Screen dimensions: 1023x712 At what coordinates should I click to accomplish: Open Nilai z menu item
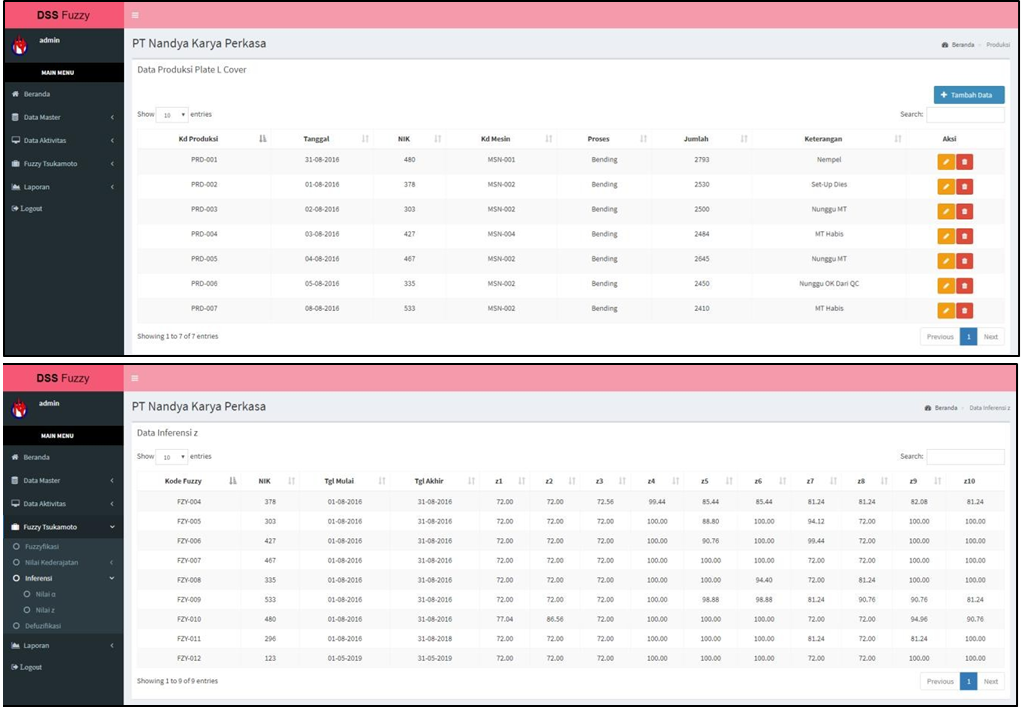(45, 610)
